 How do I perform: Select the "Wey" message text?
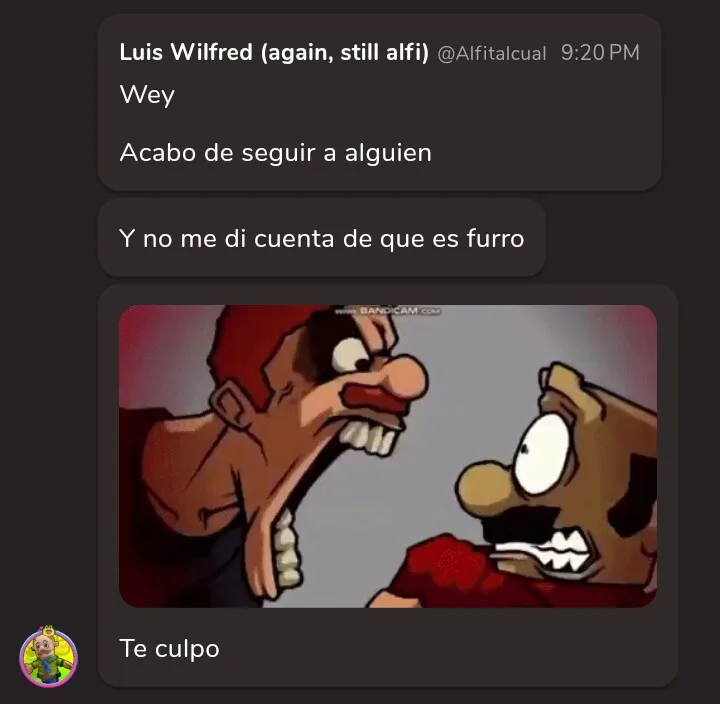pyautogui.click(x=147, y=96)
